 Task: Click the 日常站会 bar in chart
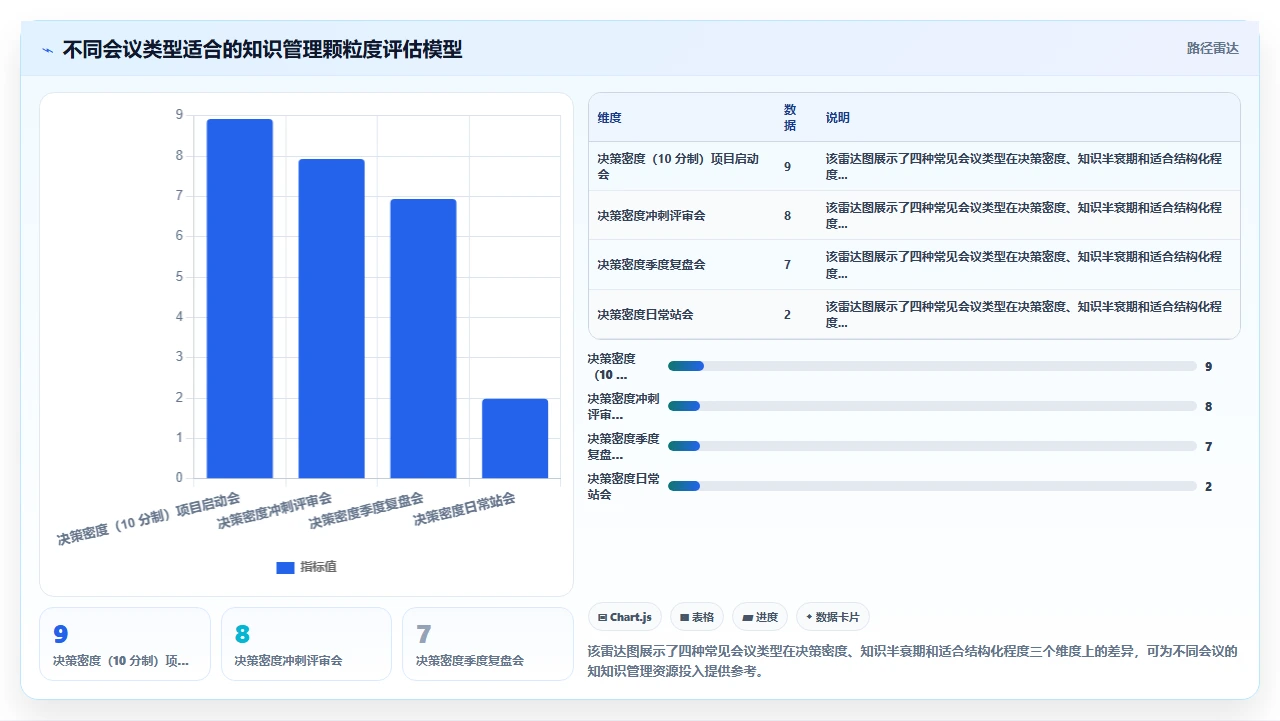pyautogui.click(x=515, y=438)
